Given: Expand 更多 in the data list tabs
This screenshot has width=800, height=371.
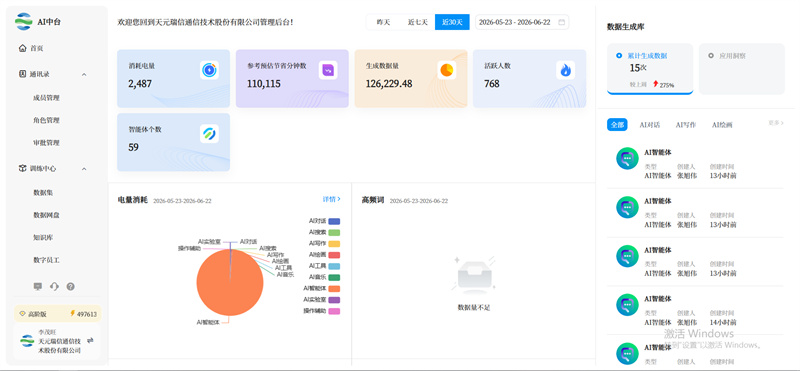Looking at the screenshot, I should pos(776,123).
